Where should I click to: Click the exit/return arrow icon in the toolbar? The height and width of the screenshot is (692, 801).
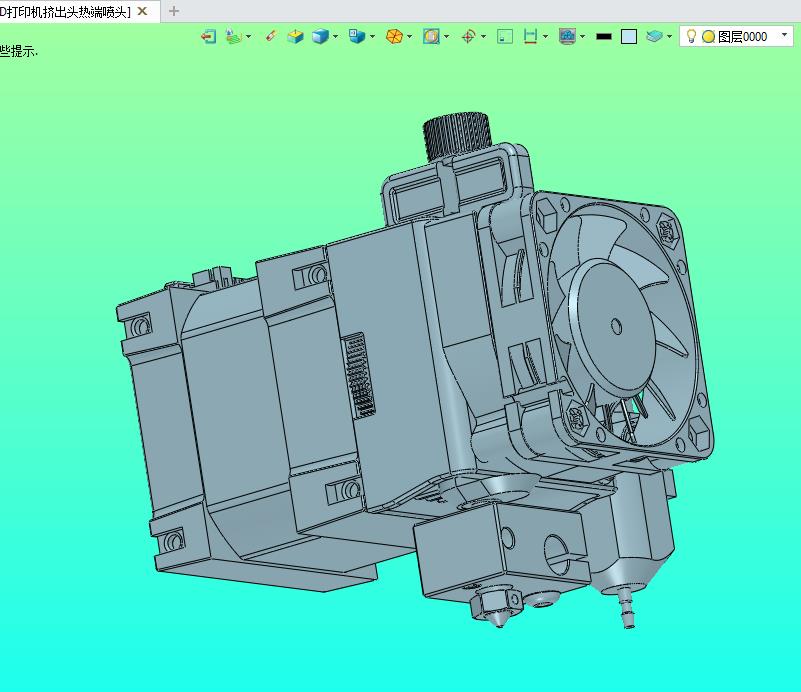(x=208, y=37)
